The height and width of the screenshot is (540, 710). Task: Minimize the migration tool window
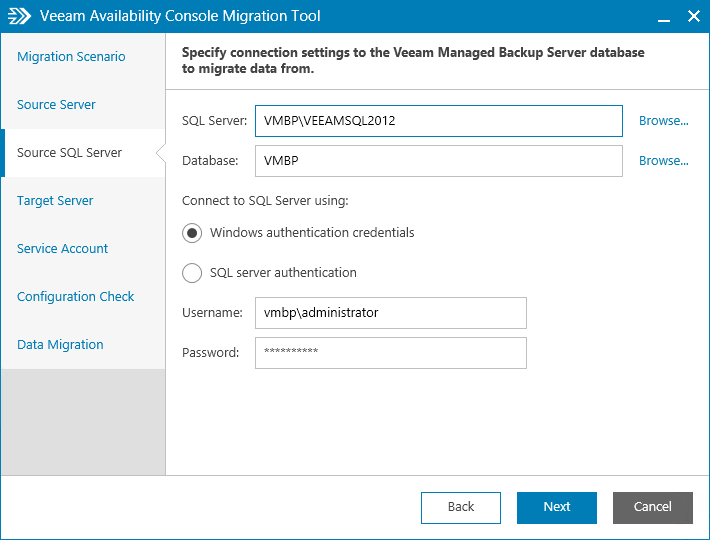coord(663,17)
